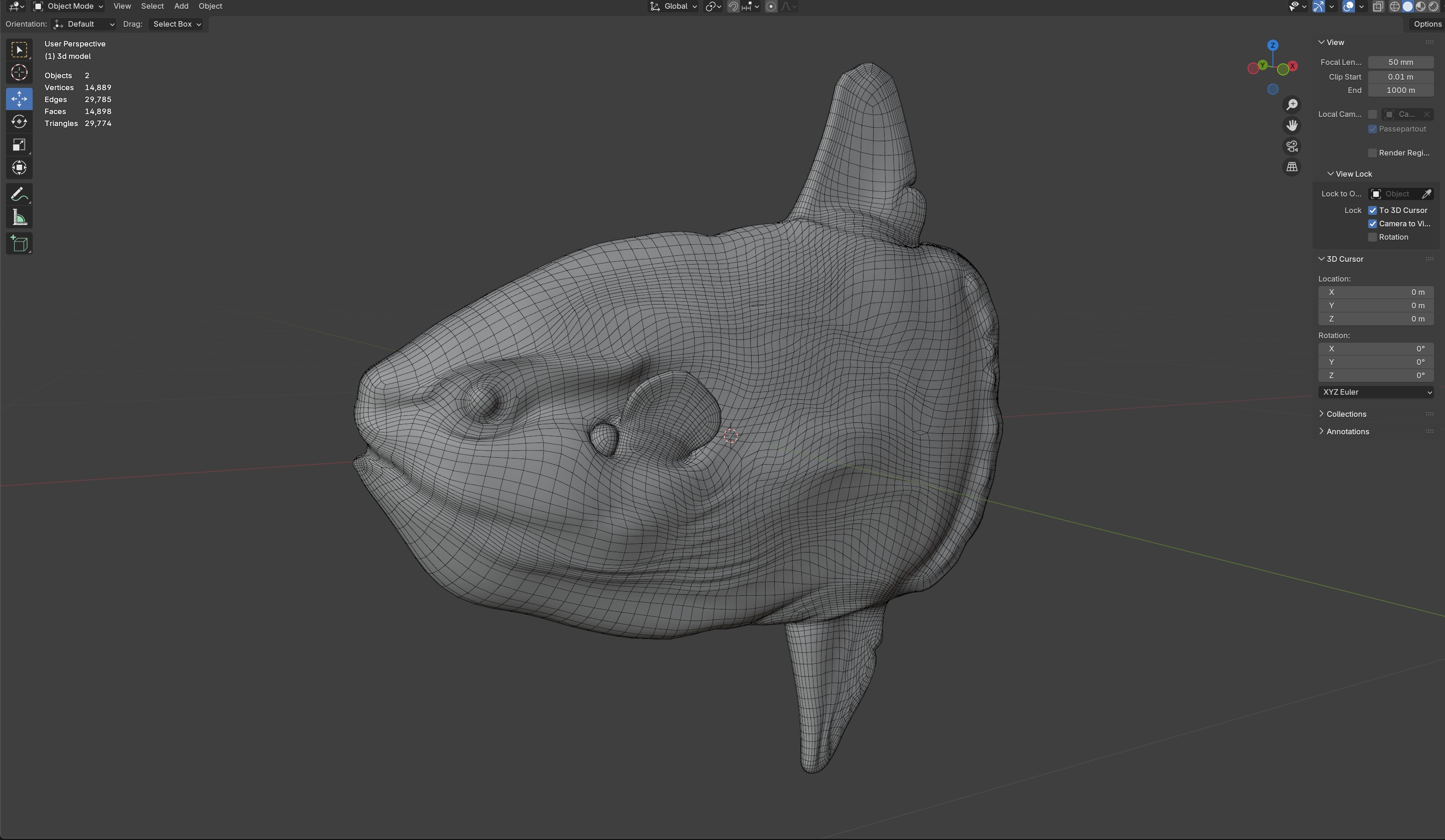Open the Object Mode dropdown

click(69, 6)
